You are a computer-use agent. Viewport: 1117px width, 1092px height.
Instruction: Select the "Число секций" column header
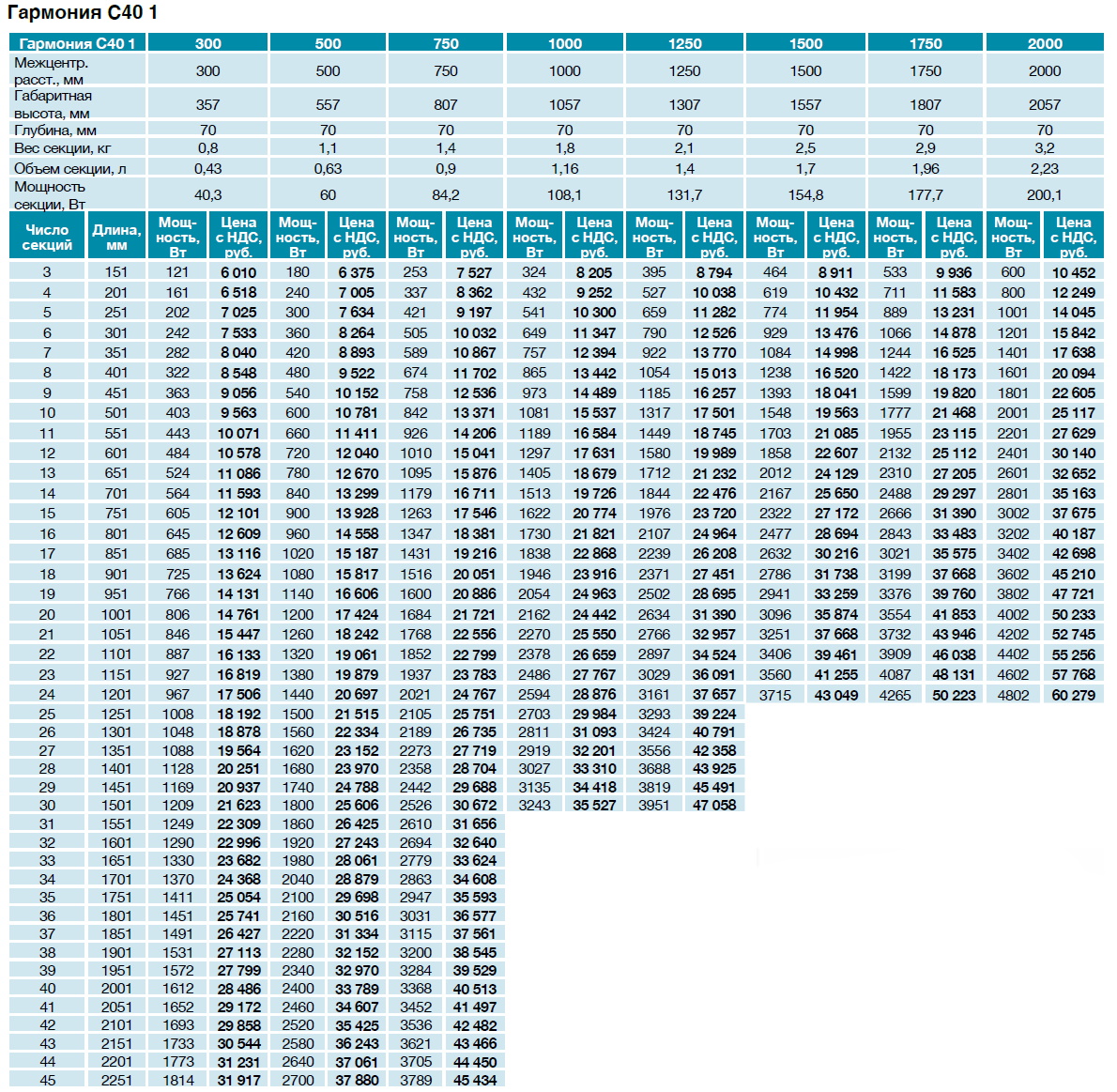tap(47, 238)
